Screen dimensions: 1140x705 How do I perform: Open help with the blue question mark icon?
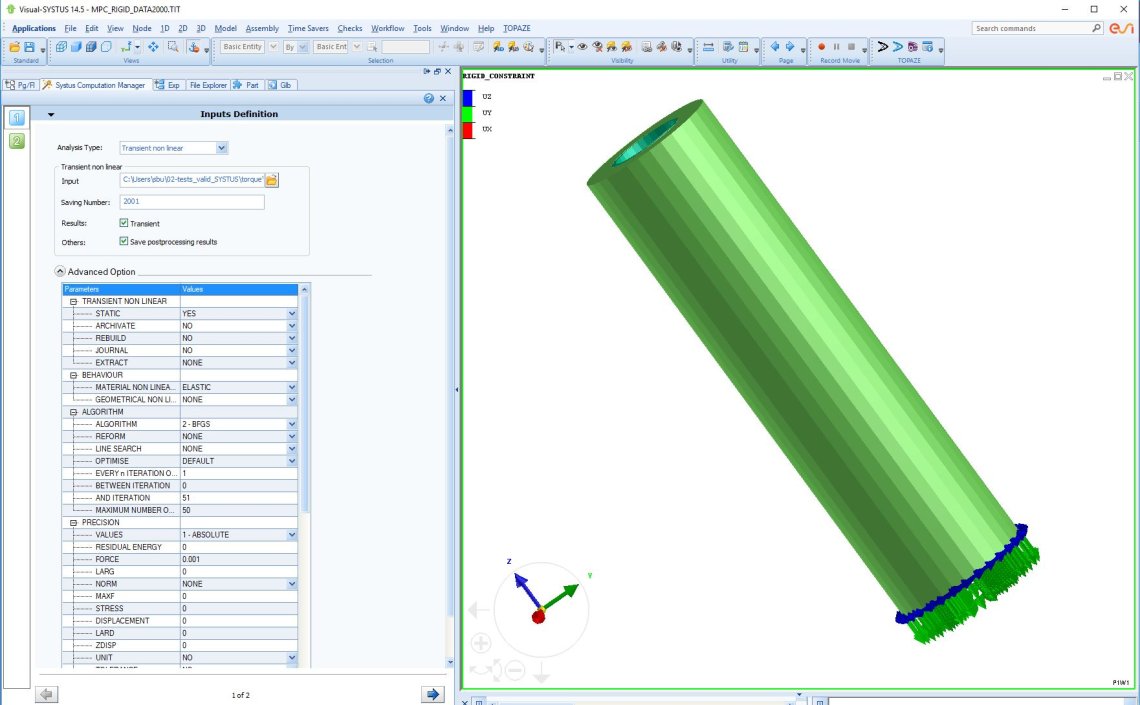coord(429,98)
